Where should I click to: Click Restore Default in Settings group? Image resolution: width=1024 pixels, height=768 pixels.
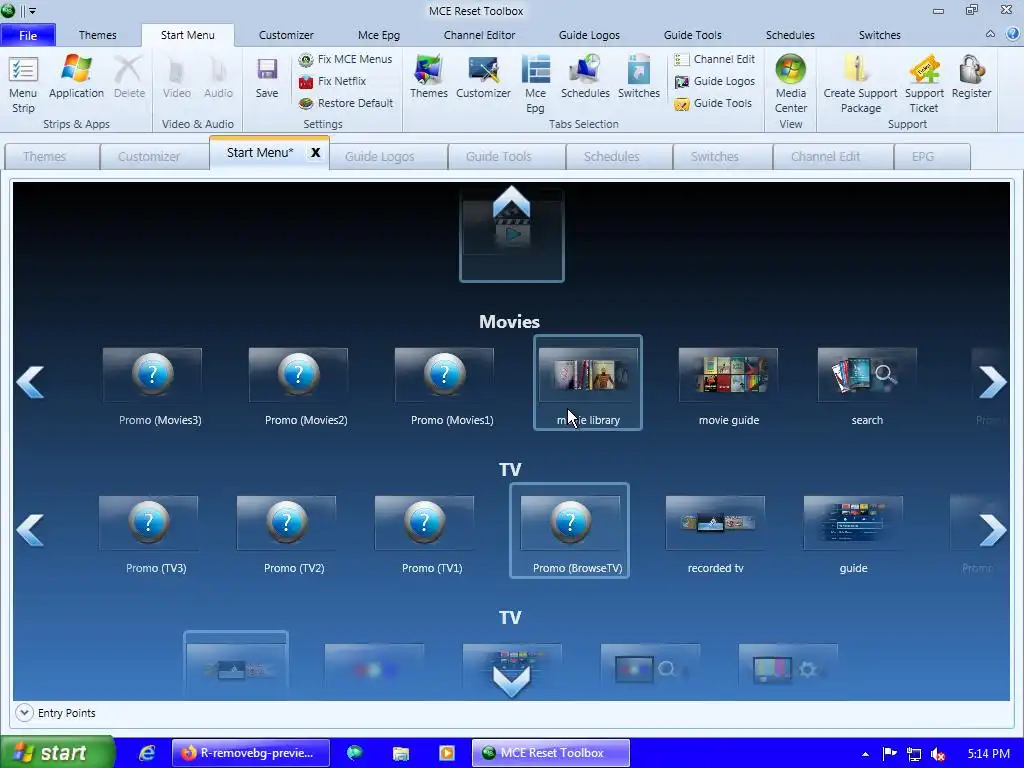click(345, 103)
